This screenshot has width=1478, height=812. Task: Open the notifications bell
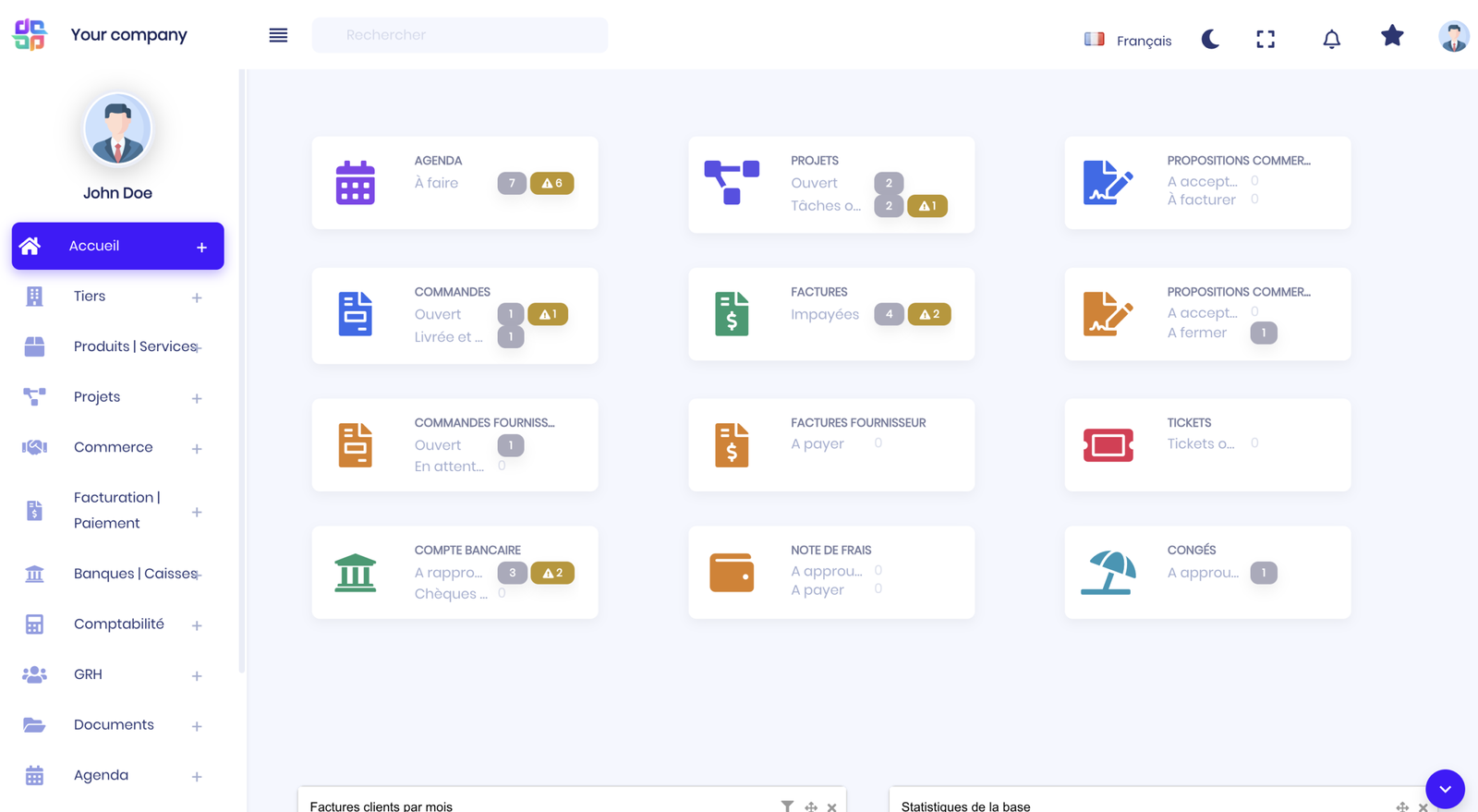[x=1331, y=39]
